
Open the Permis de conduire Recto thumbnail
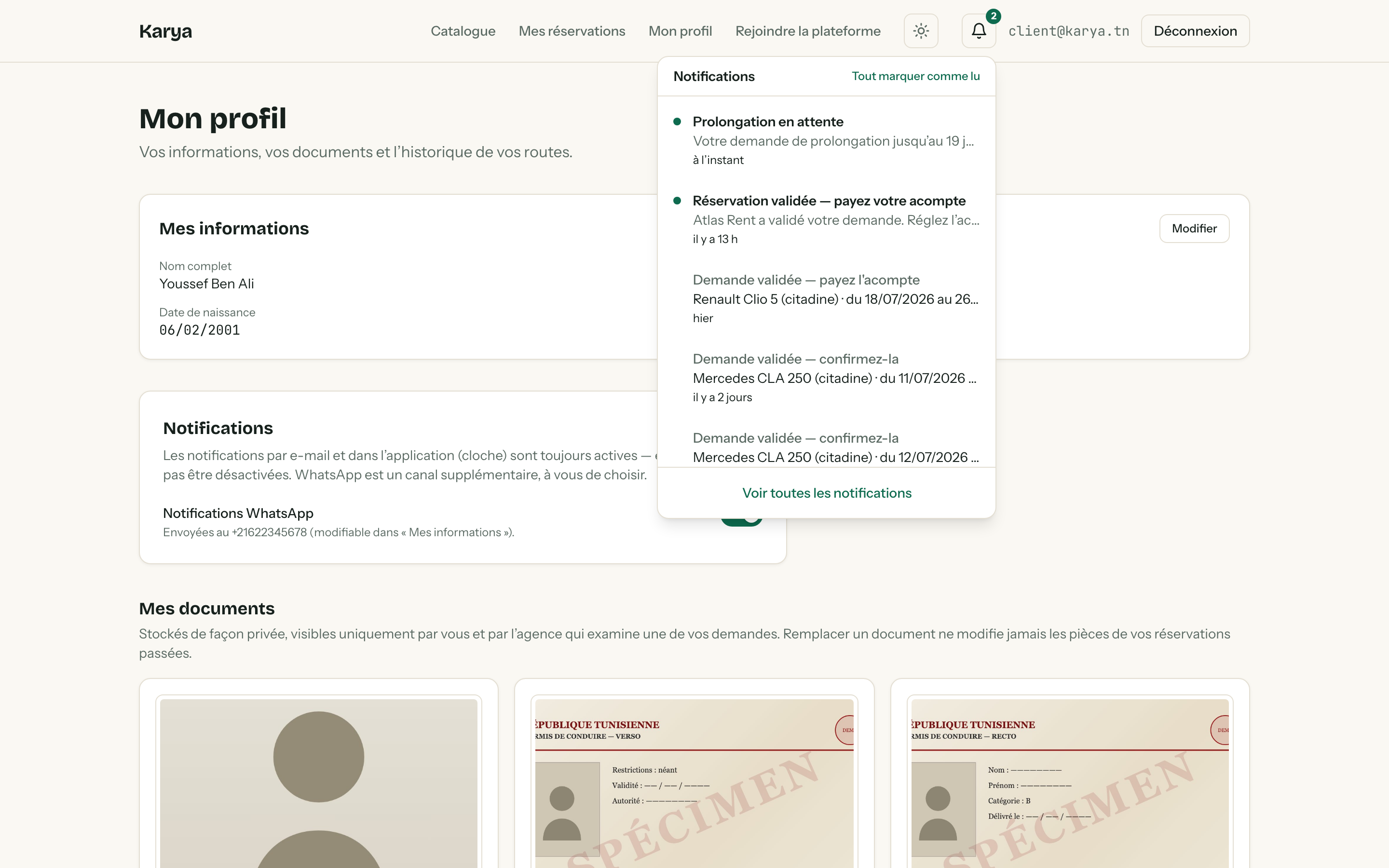click(x=1070, y=783)
